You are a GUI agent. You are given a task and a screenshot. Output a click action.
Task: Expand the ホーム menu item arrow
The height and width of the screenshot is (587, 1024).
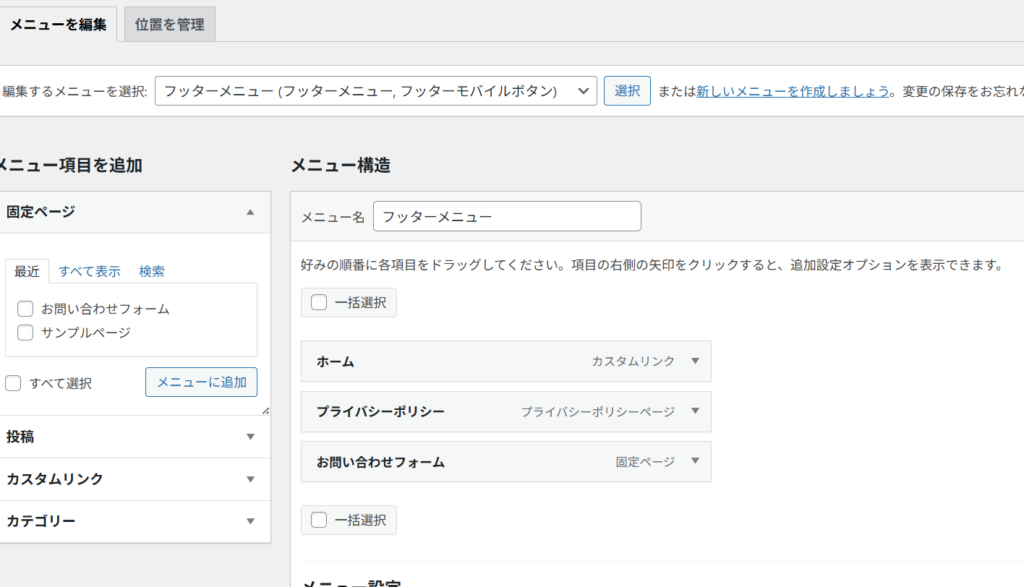(695, 361)
